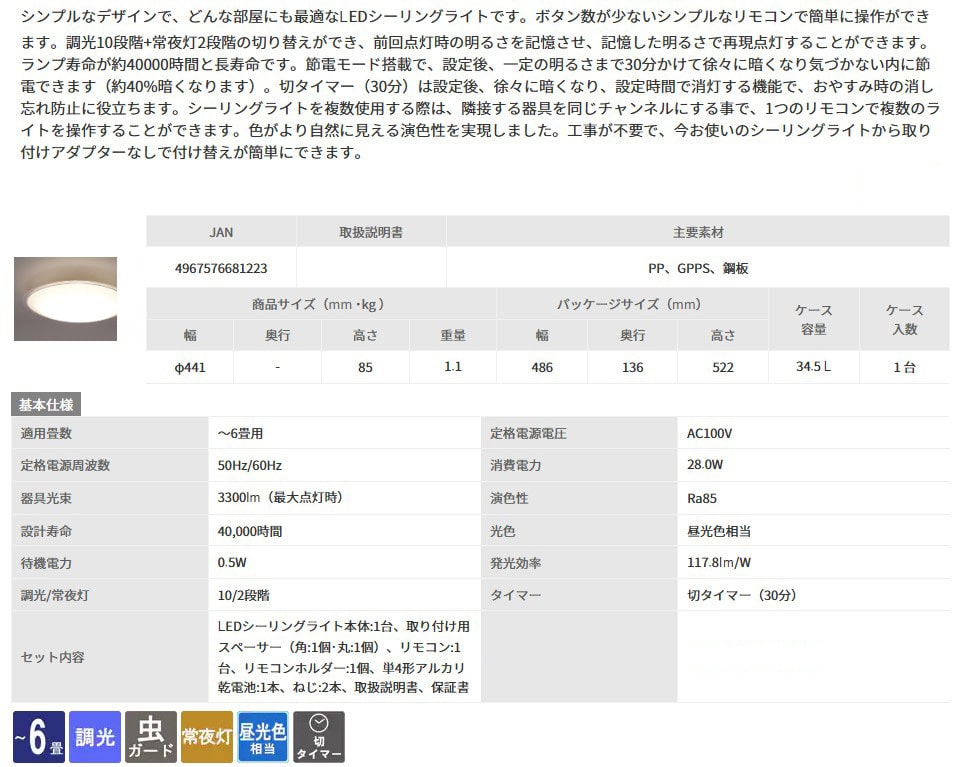Click the 34.5 L case capacity value
This screenshot has width=962, height=767.
pyautogui.click(x=813, y=367)
